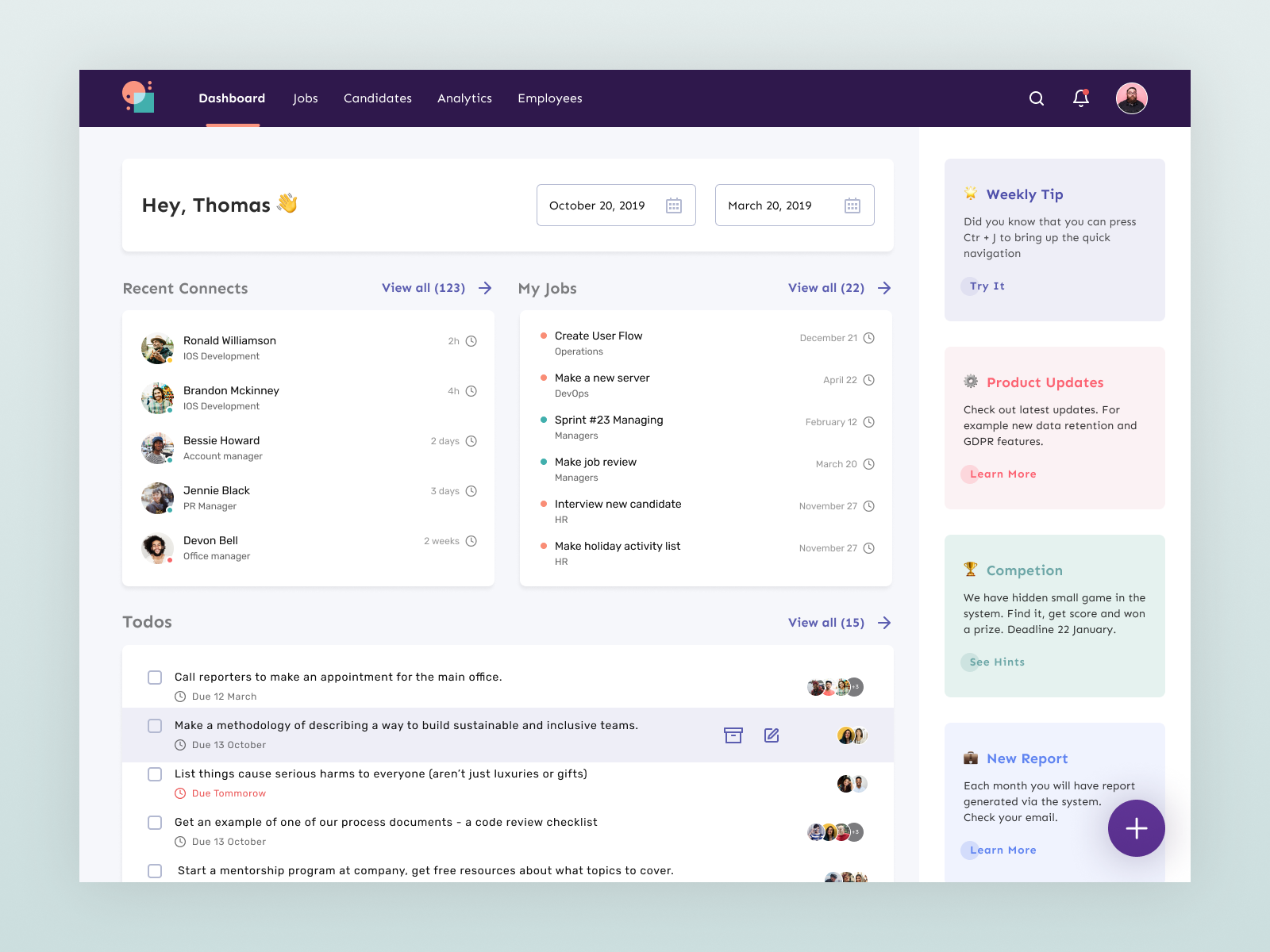1270x952 pixels.
Task: Open calendar for March 20, 2019 field
Action: tap(852, 205)
